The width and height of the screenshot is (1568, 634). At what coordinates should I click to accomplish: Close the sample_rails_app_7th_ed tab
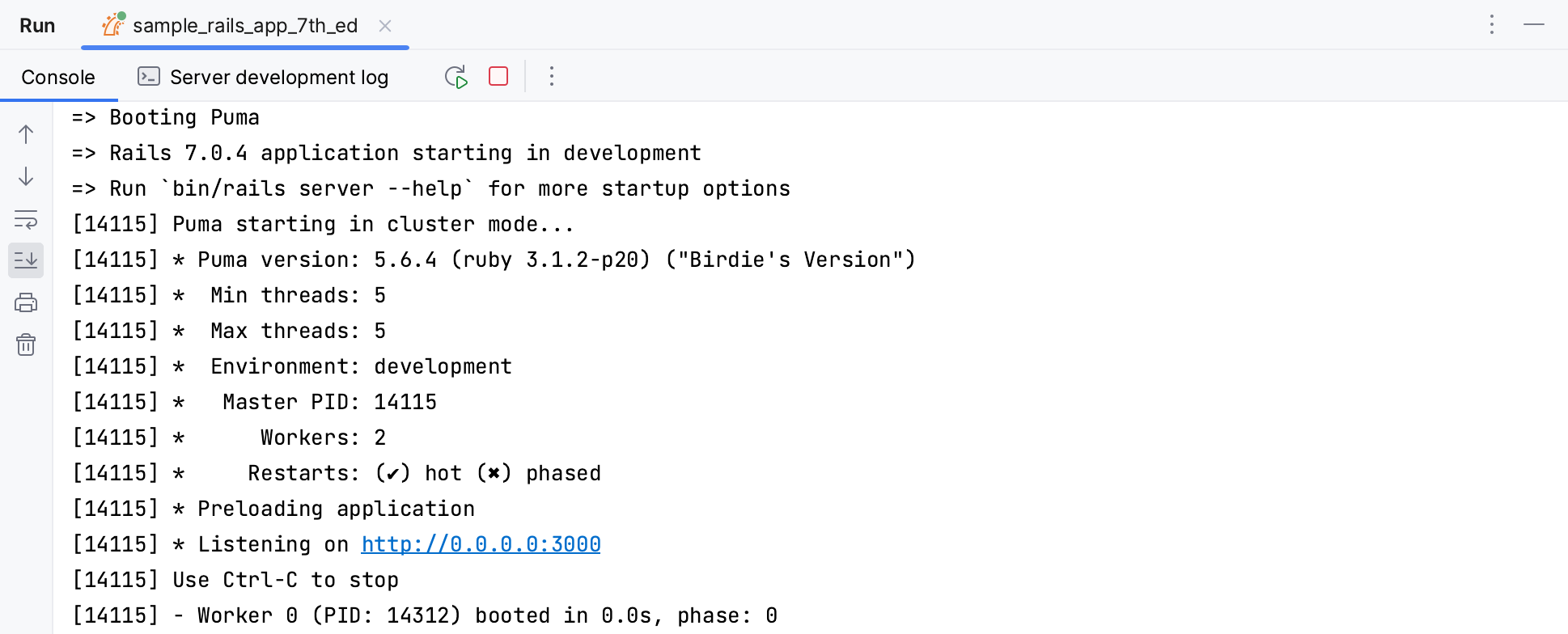point(385,26)
